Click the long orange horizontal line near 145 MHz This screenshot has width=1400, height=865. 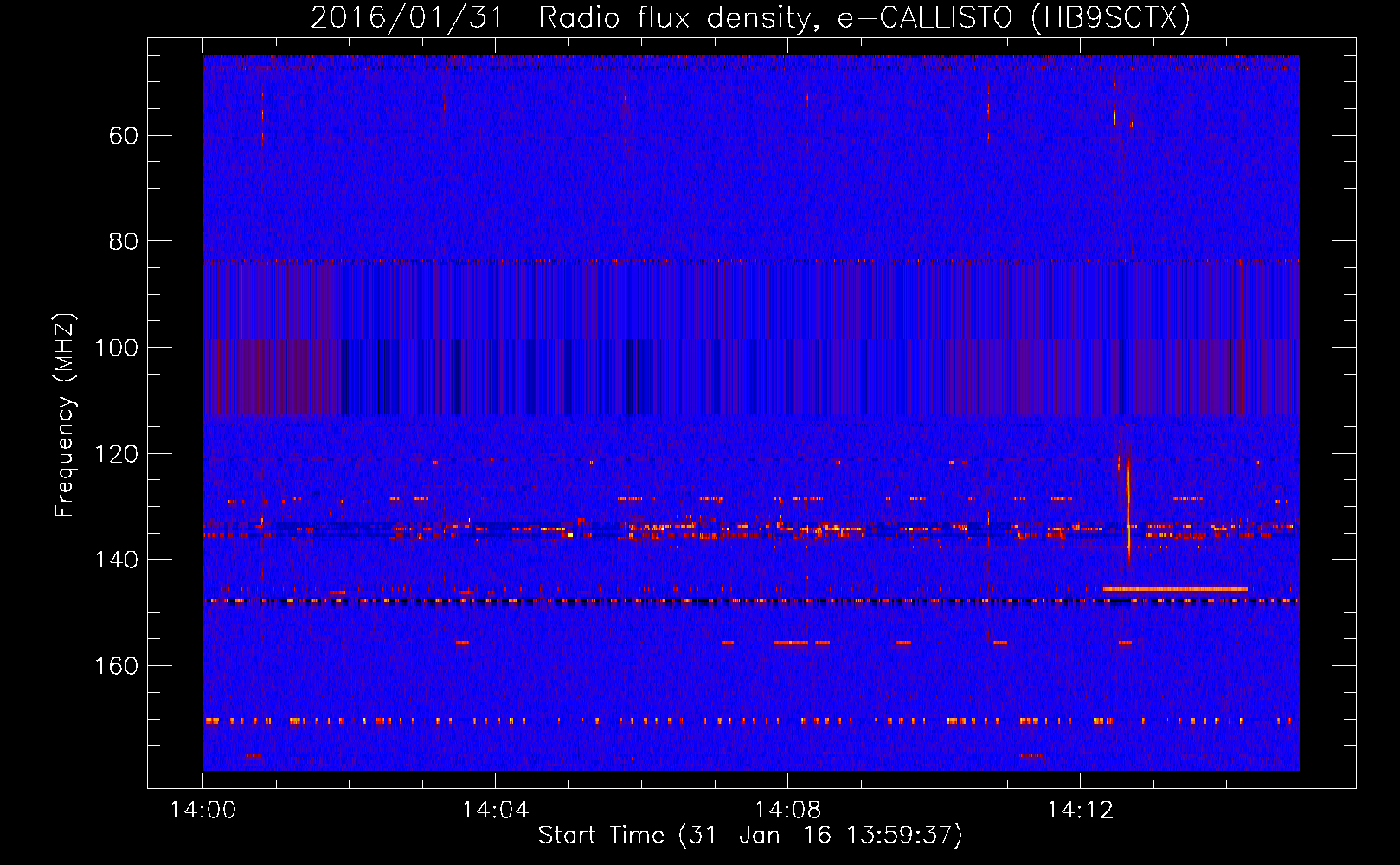tap(1175, 589)
